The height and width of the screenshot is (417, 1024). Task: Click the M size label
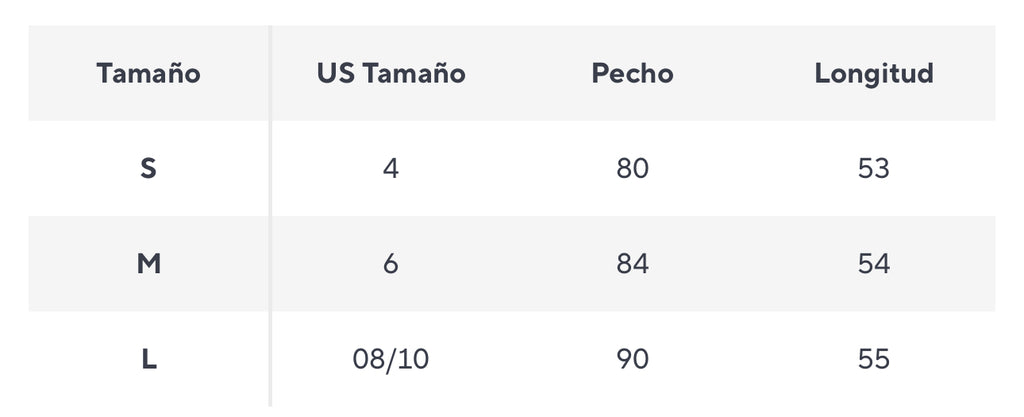coord(149,264)
